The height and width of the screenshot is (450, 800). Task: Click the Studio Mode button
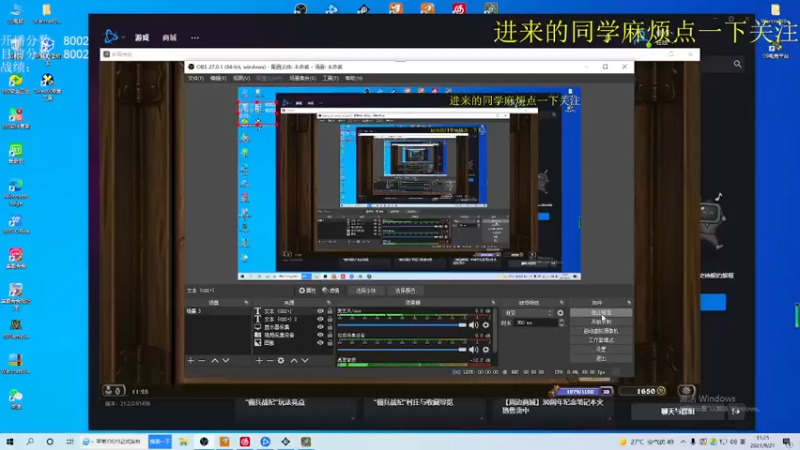[601, 340]
